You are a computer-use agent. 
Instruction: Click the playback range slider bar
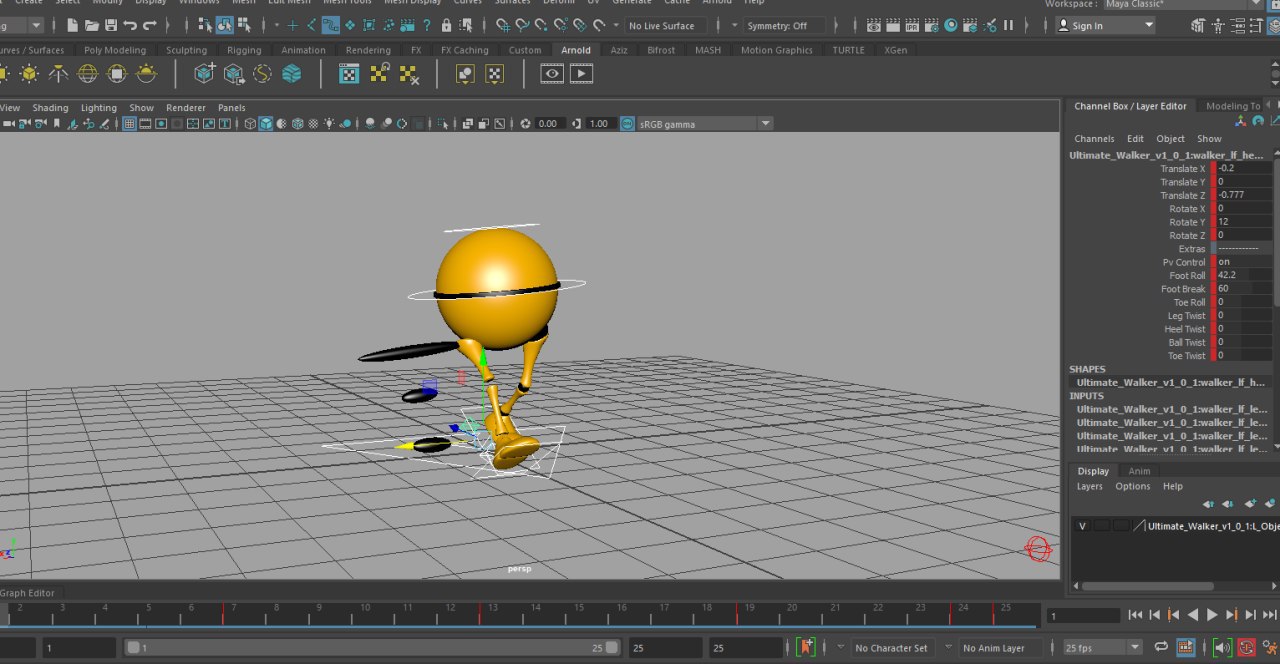click(x=372, y=647)
